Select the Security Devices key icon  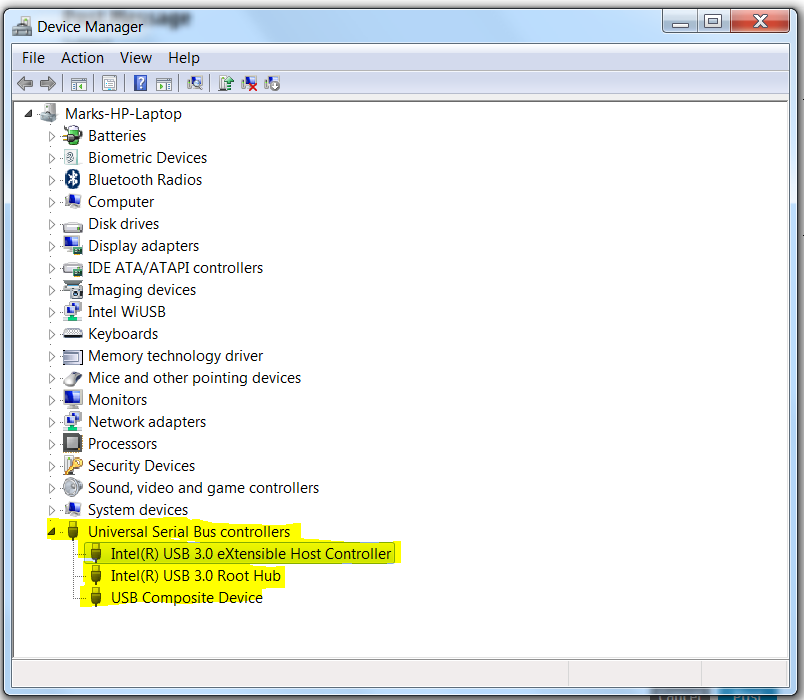pos(73,466)
